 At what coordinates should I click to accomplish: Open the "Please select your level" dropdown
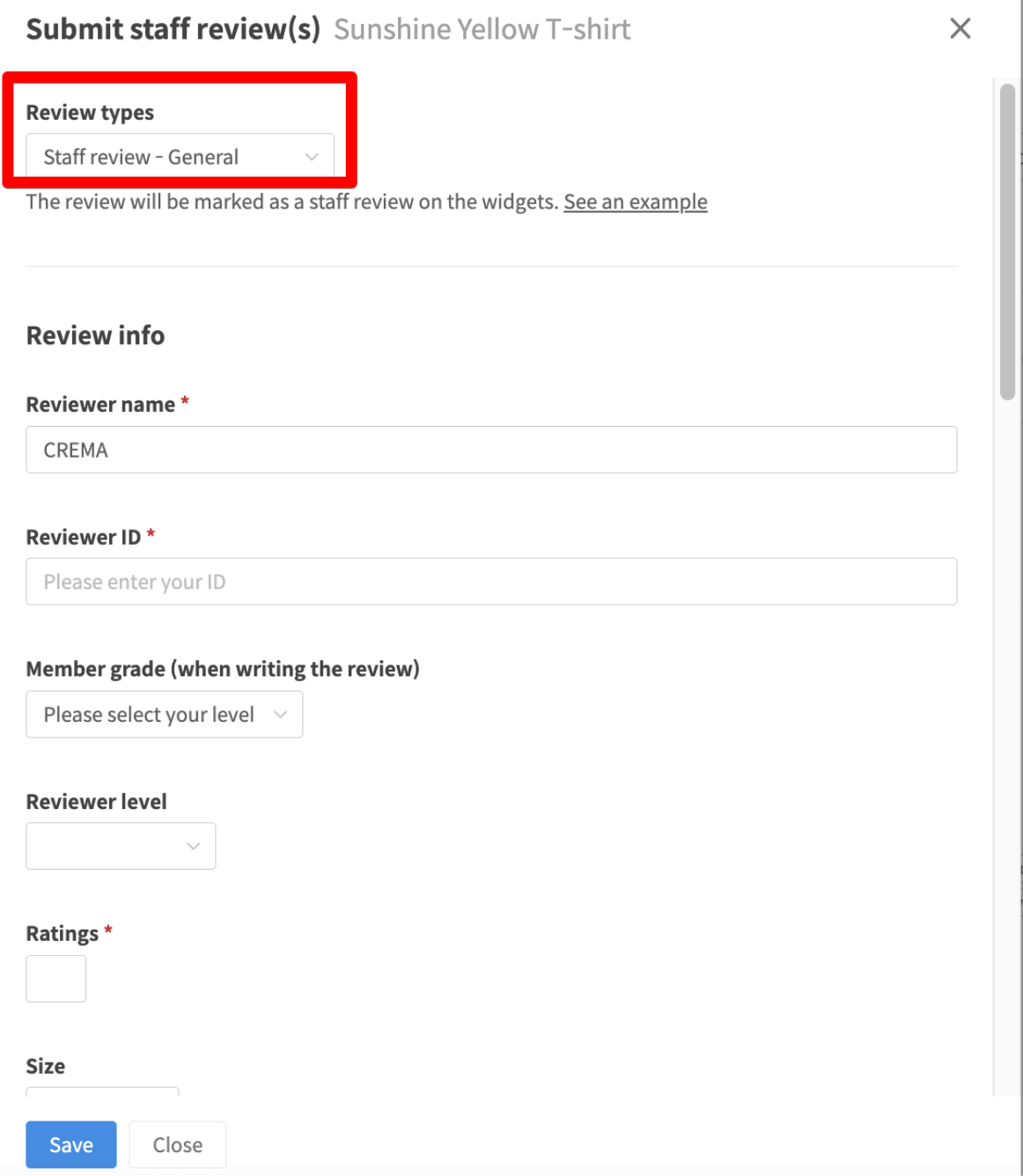[164, 715]
